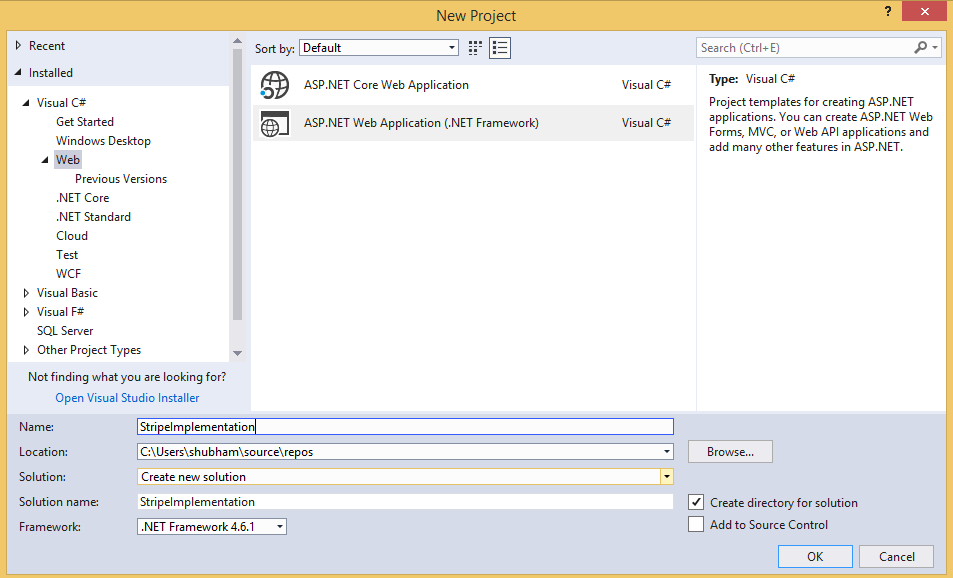Select the Cloud category
The height and width of the screenshot is (578, 953).
(x=72, y=236)
